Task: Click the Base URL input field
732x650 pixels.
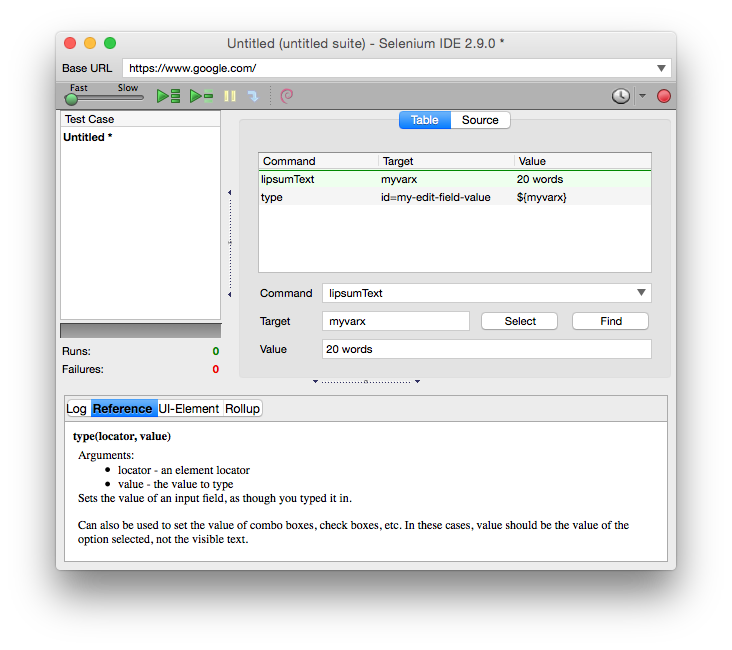Action: coord(396,68)
